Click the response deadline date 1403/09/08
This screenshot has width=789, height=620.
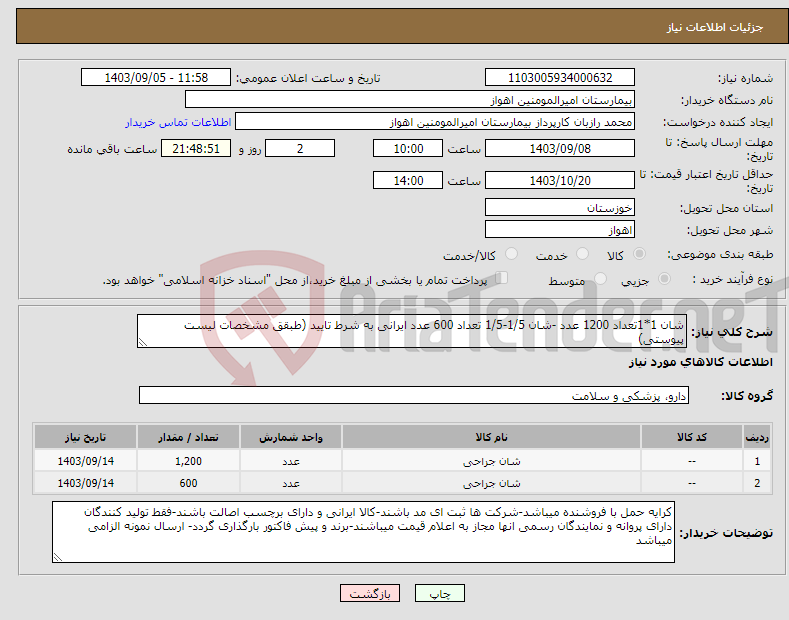pos(560,148)
